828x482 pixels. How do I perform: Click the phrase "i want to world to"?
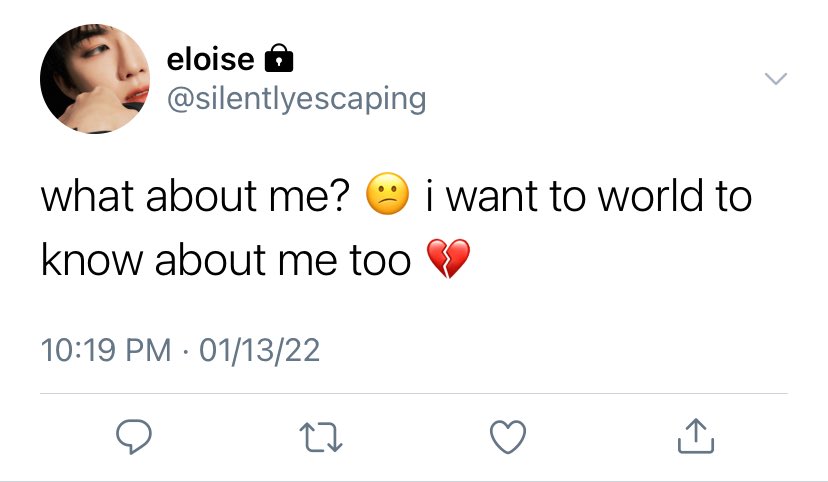point(588,196)
